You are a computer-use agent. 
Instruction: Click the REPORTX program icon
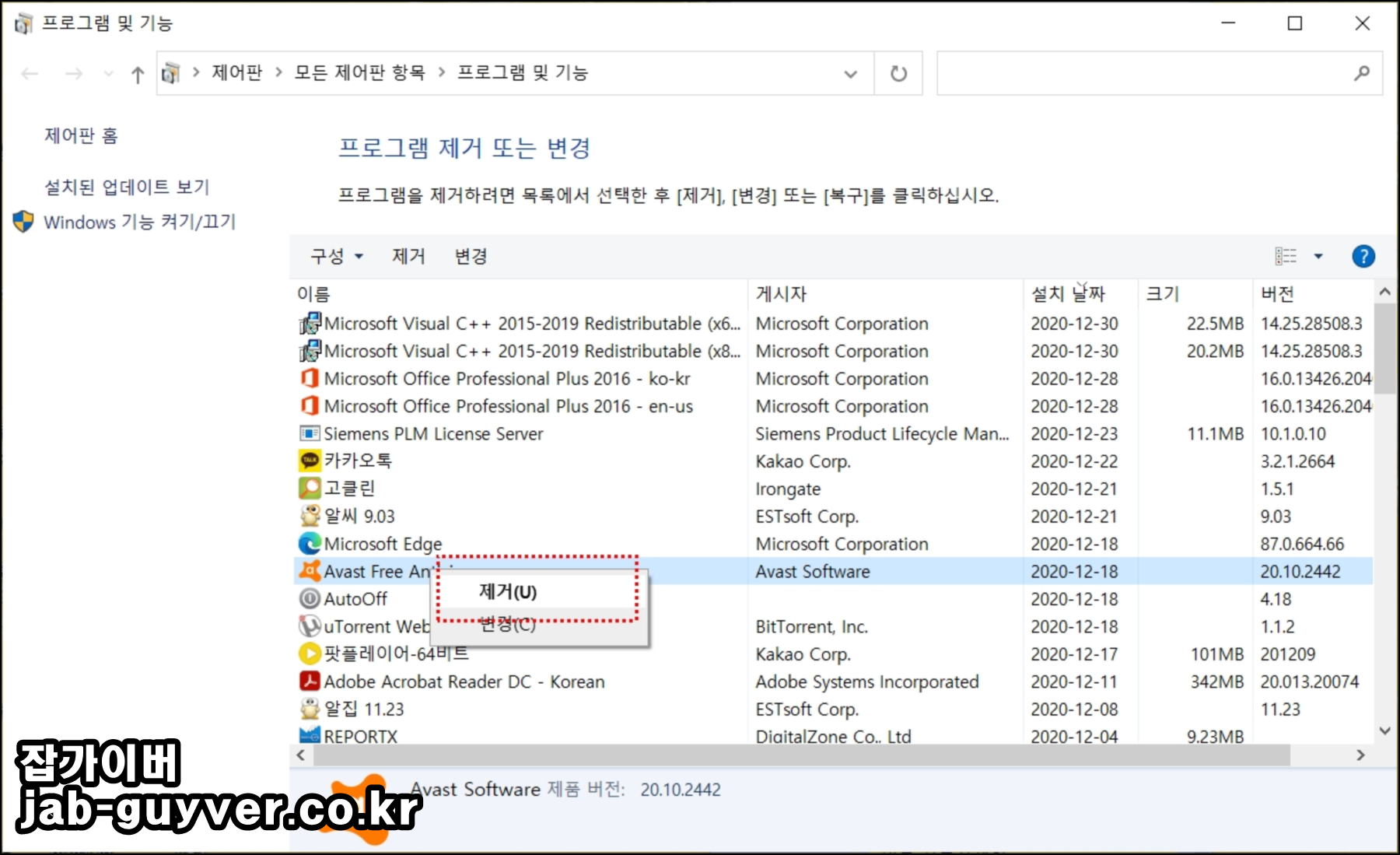tap(310, 734)
